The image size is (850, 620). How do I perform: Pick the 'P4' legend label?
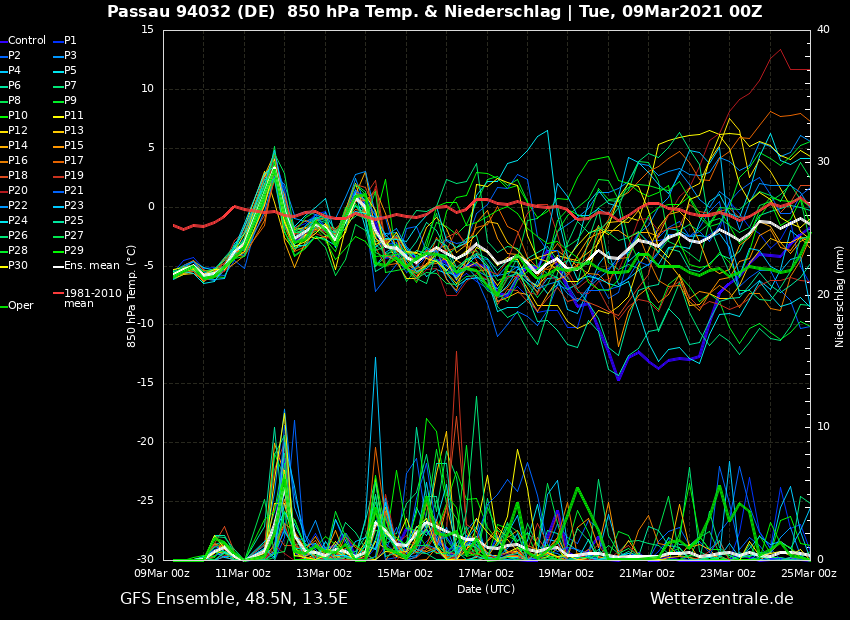14,70
